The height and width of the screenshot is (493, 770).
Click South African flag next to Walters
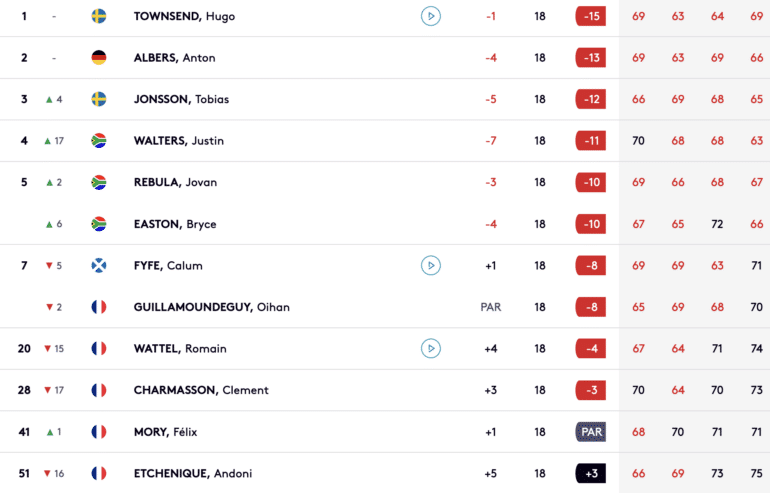[99, 141]
